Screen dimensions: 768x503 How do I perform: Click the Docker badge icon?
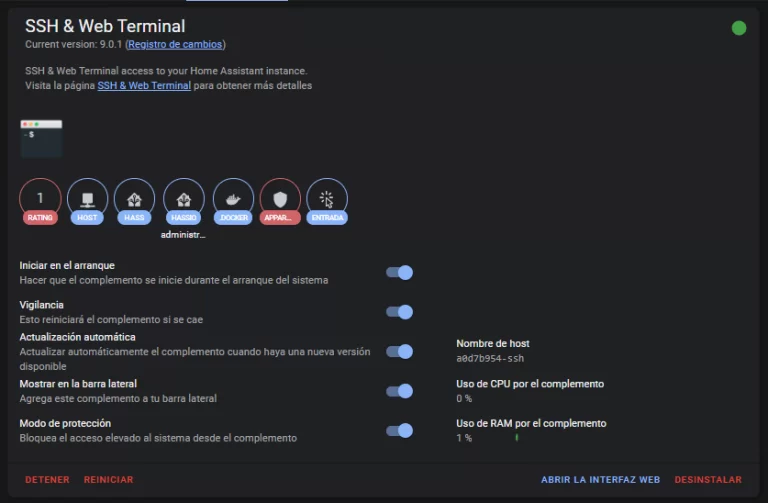click(233, 199)
